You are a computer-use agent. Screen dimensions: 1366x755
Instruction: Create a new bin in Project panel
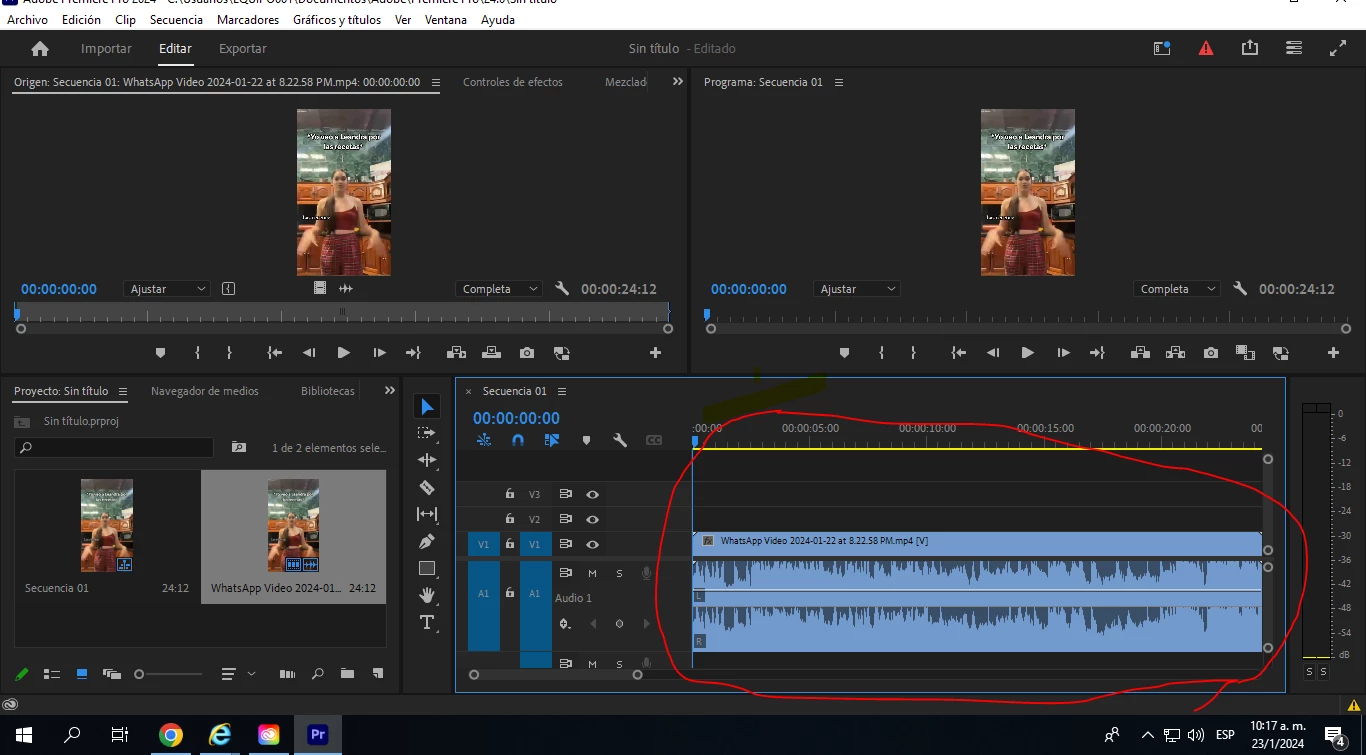tap(347, 674)
